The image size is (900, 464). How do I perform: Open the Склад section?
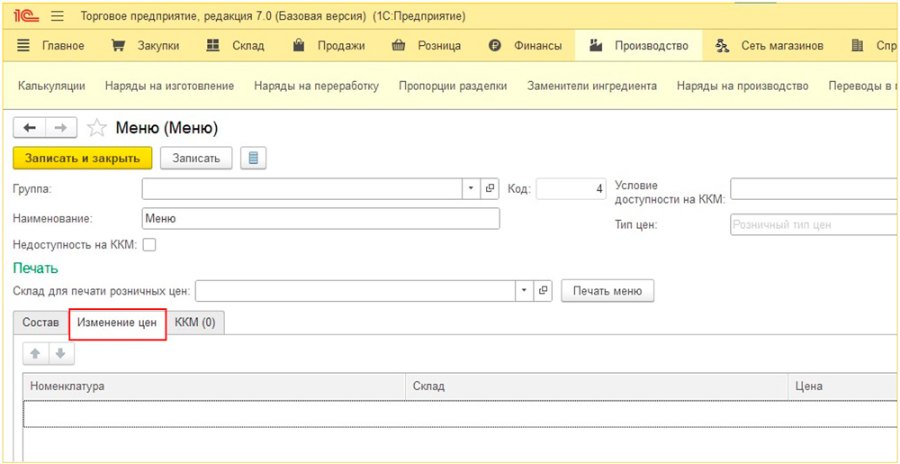235,46
